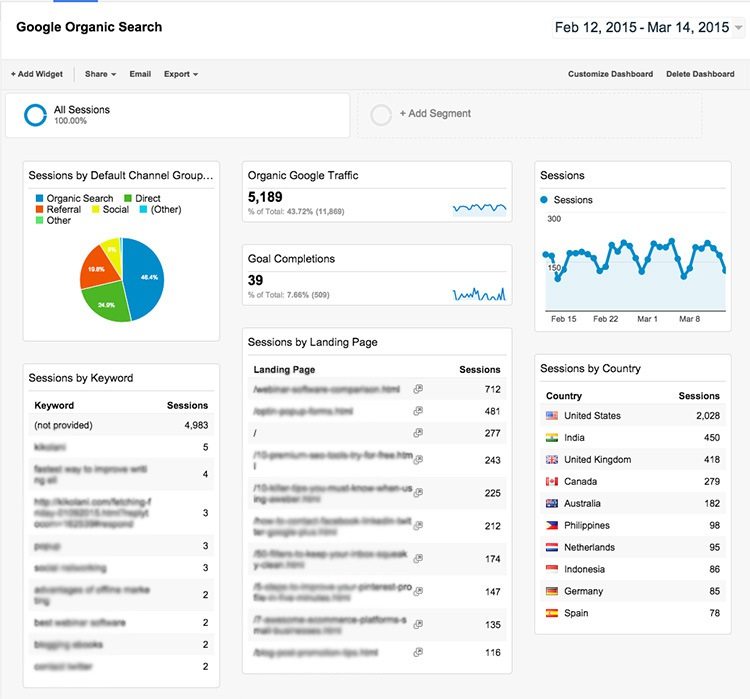Open external link icon for 135-session landing page
This screenshot has height=699, width=750.
pos(418,624)
